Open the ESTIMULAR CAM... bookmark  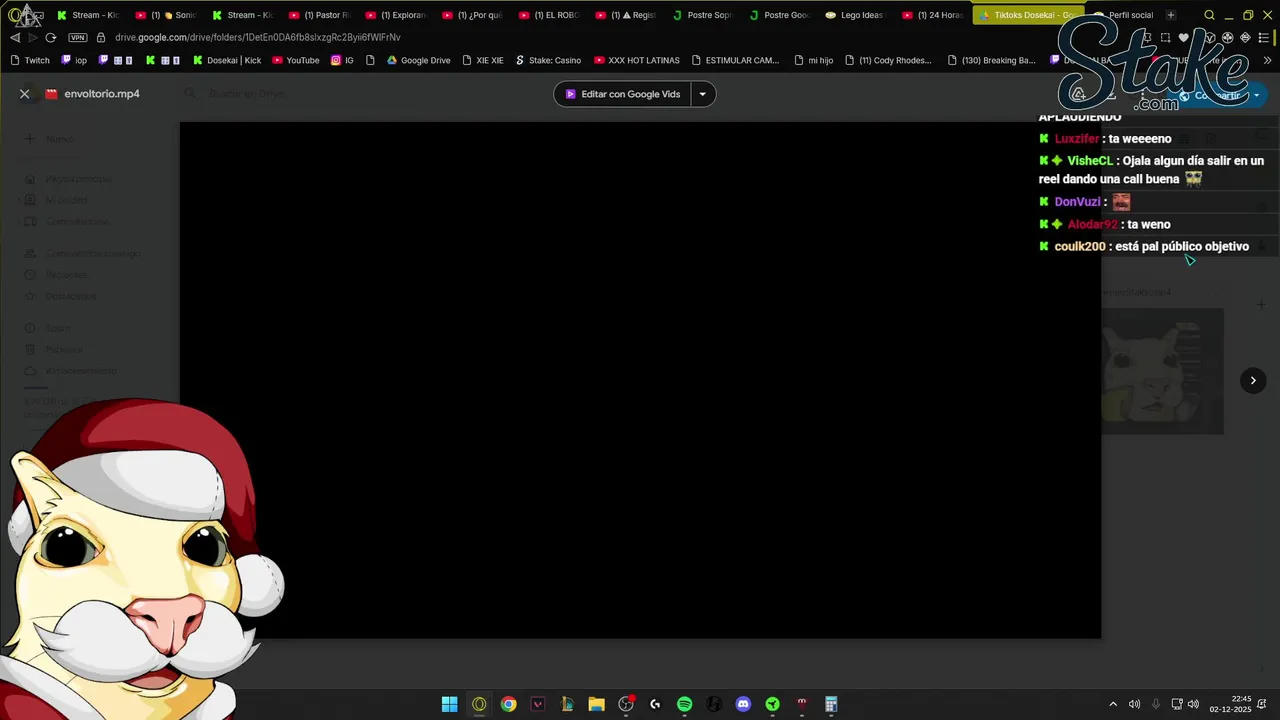[735, 60]
